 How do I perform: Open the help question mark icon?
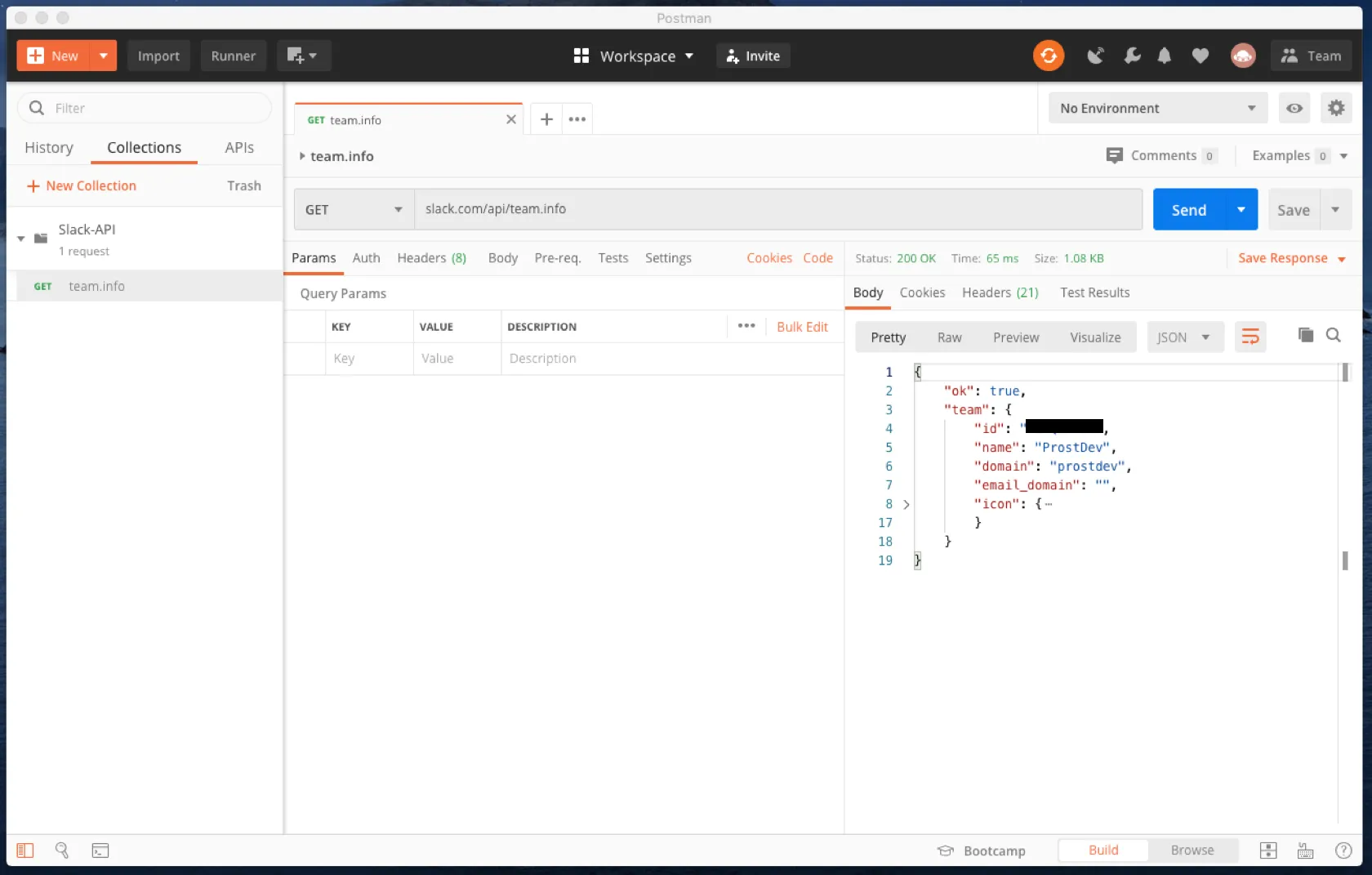1343,850
